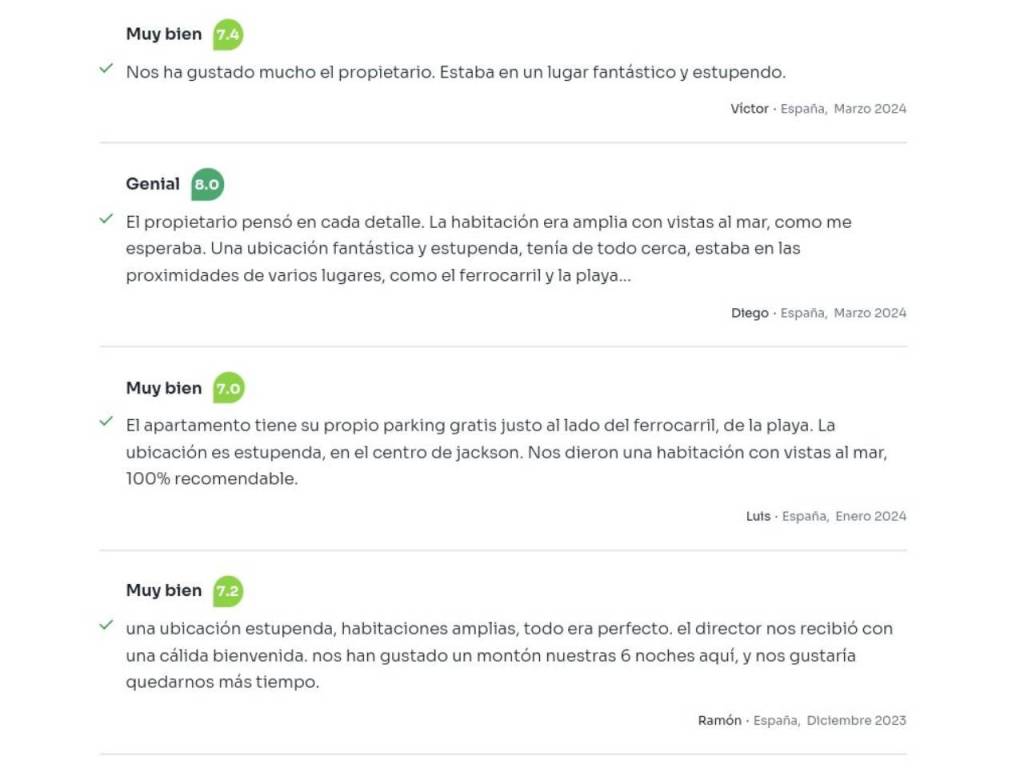The height and width of the screenshot is (768, 1024).
Task: Click the 7.2 score badge
Action: (x=228, y=591)
